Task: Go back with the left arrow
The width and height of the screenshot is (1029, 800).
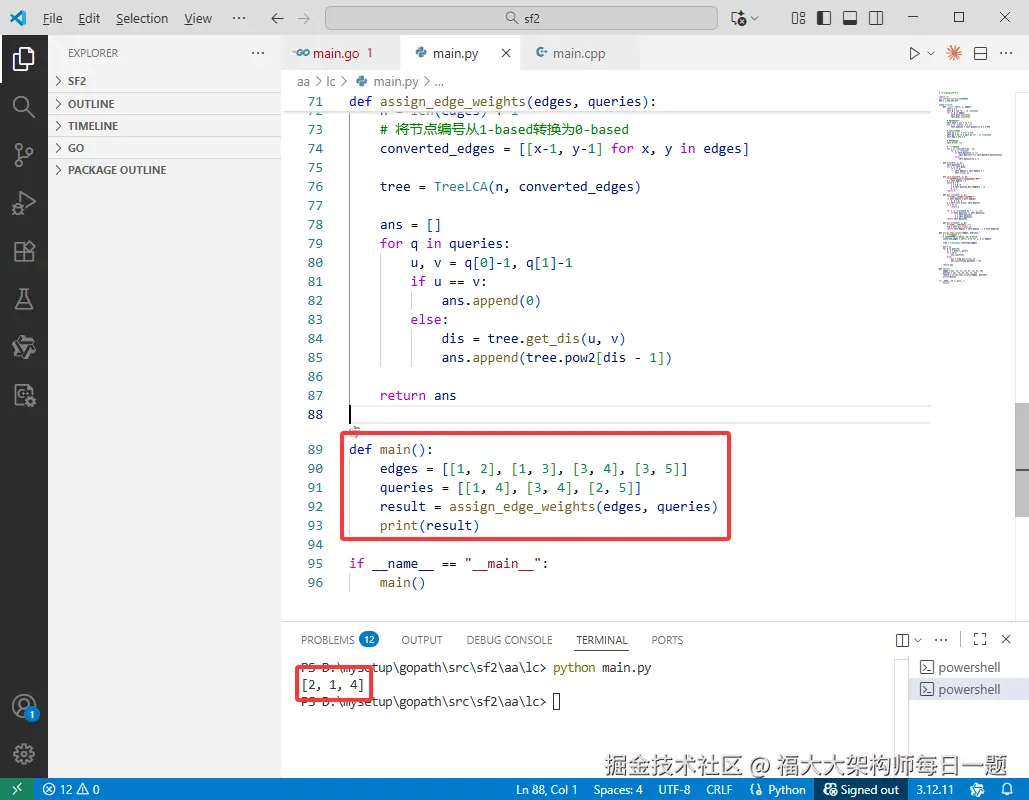Action: coord(278,18)
